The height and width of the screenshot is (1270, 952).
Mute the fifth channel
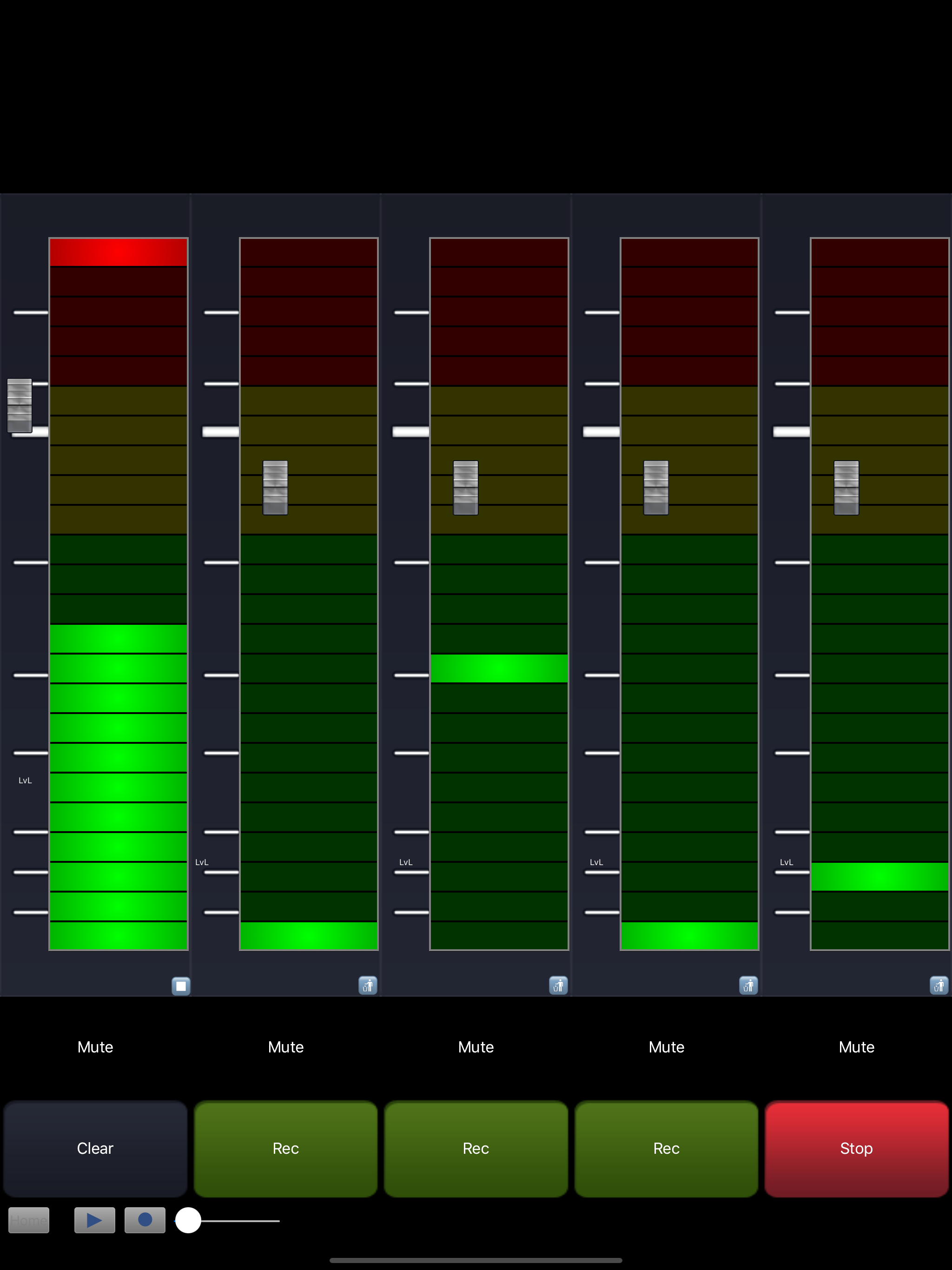click(856, 1047)
